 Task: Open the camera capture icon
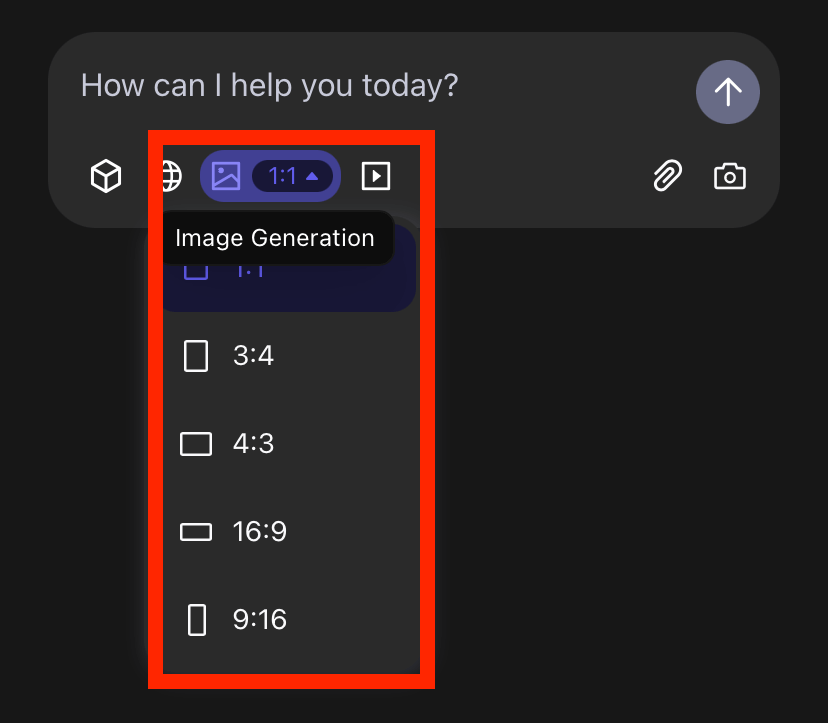pyautogui.click(x=730, y=177)
